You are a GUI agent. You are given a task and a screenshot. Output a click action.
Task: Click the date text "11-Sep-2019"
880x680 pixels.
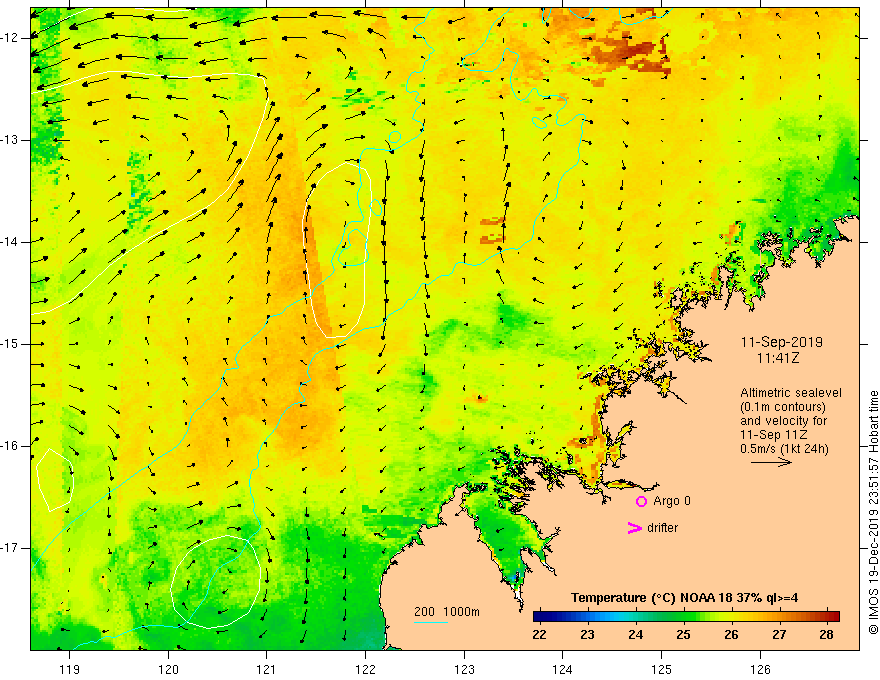781,342
